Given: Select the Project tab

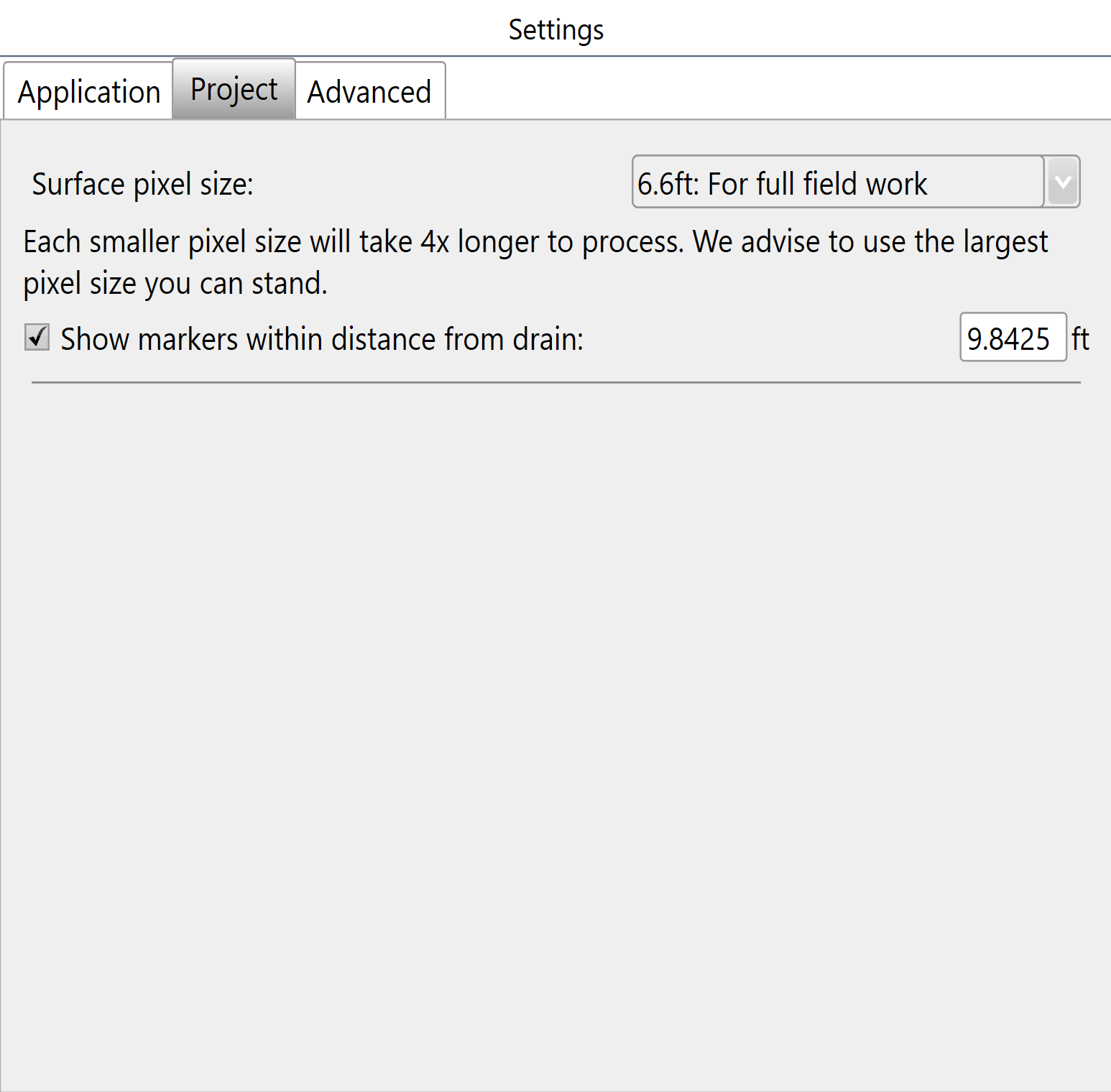Looking at the screenshot, I should [234, 89].
